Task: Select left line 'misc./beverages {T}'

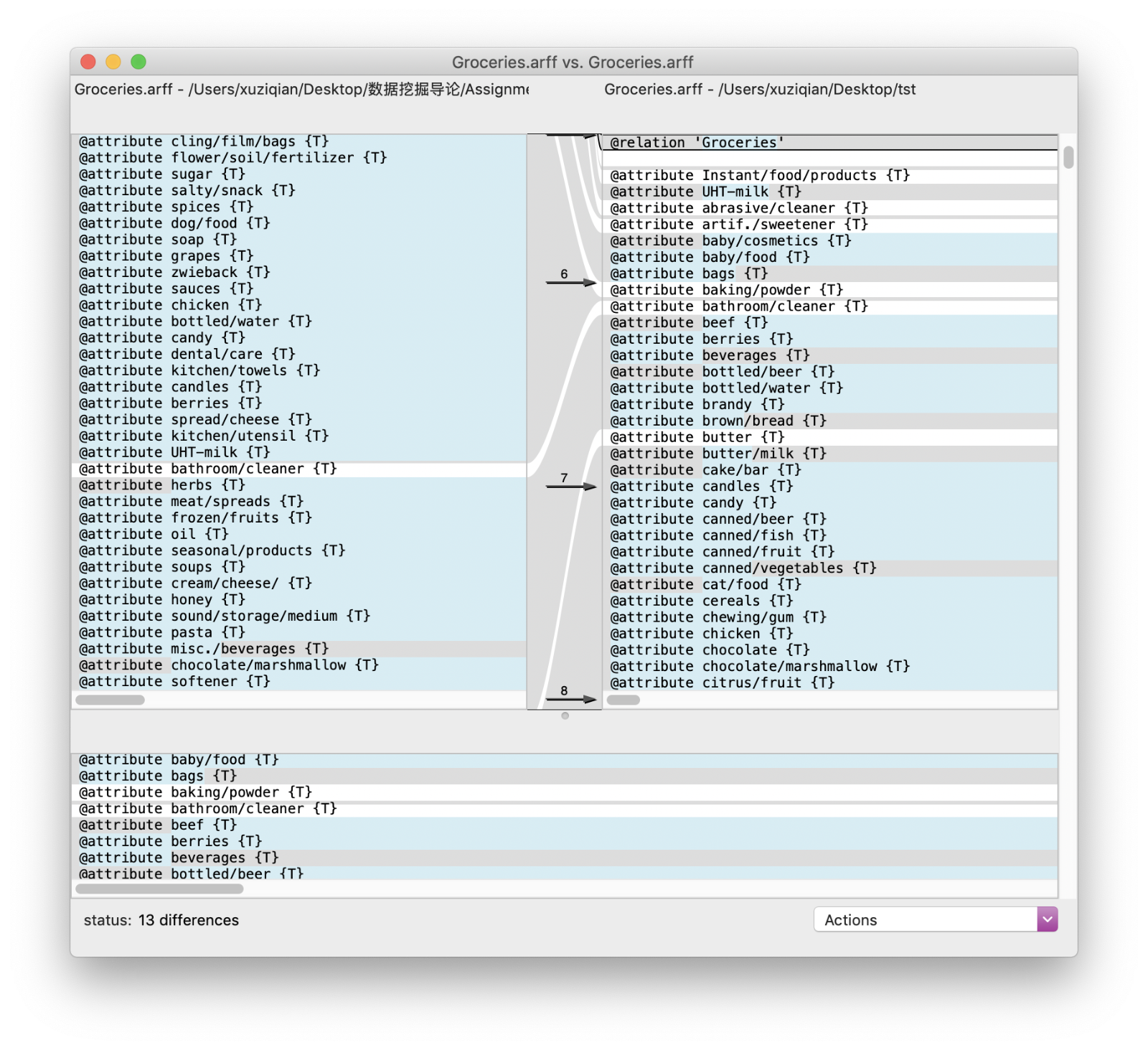Action: (299, 650)
